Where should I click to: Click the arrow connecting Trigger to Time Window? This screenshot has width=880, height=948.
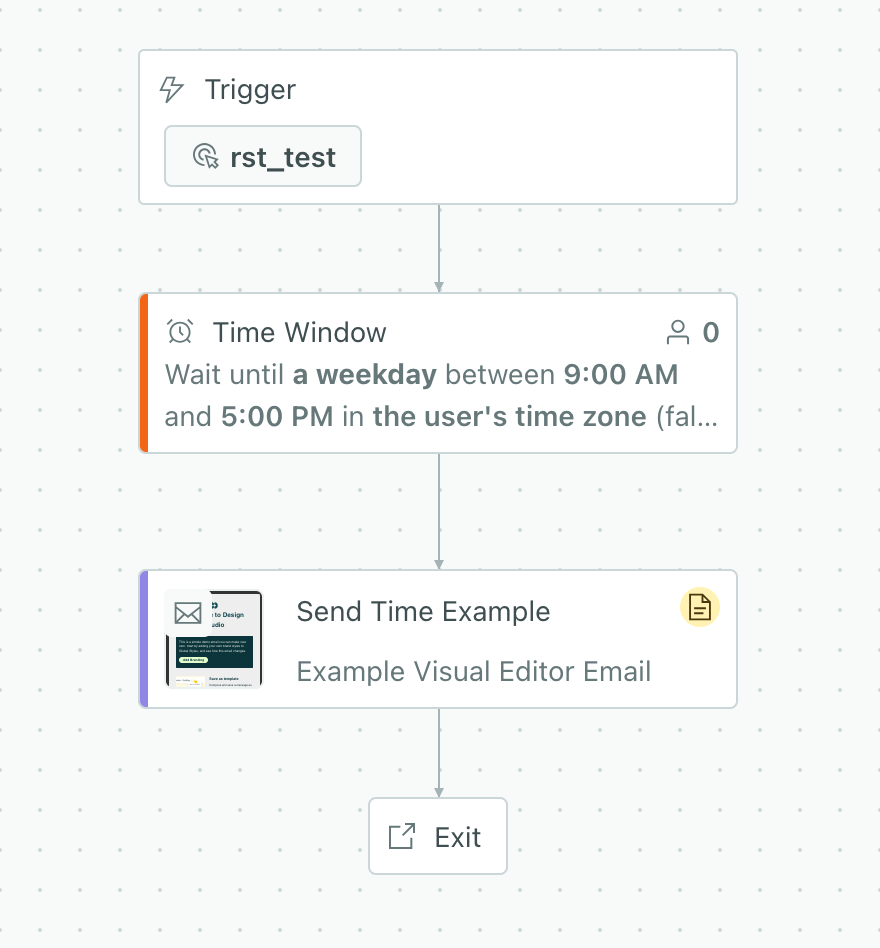[x=438, y=248]
